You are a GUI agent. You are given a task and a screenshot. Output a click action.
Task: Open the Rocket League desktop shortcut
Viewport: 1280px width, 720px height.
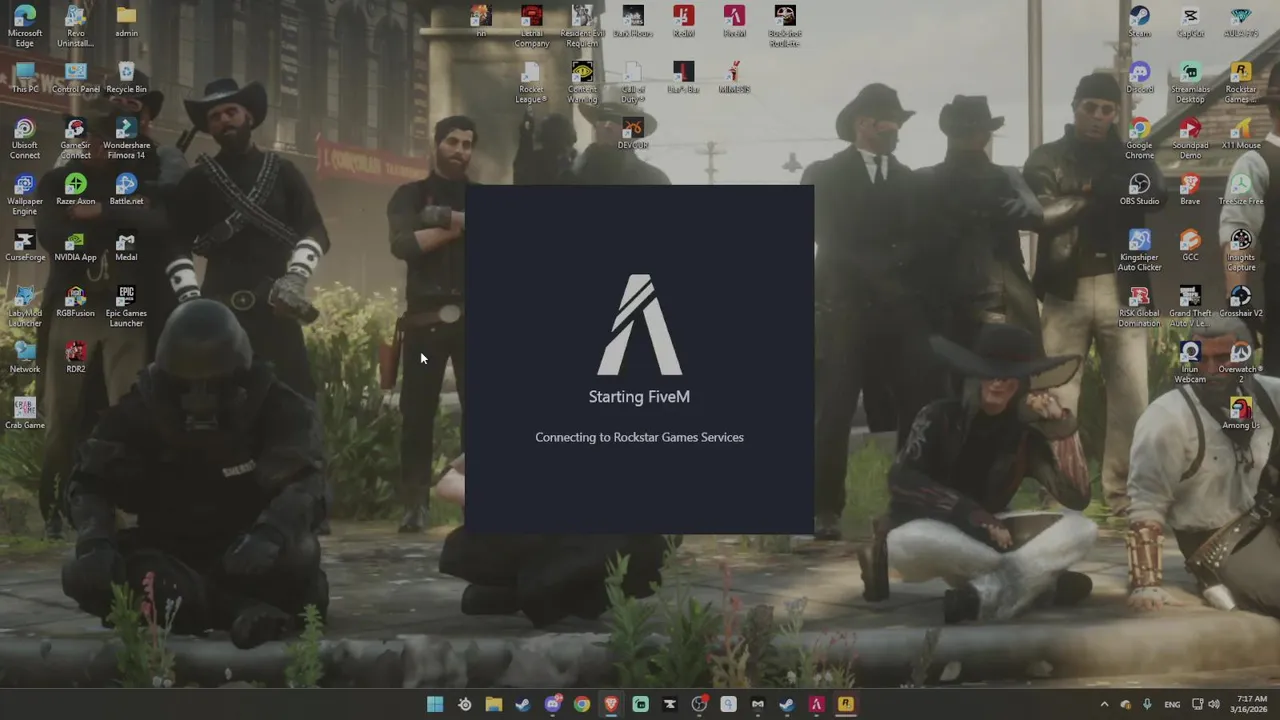(x=531, y=82)
